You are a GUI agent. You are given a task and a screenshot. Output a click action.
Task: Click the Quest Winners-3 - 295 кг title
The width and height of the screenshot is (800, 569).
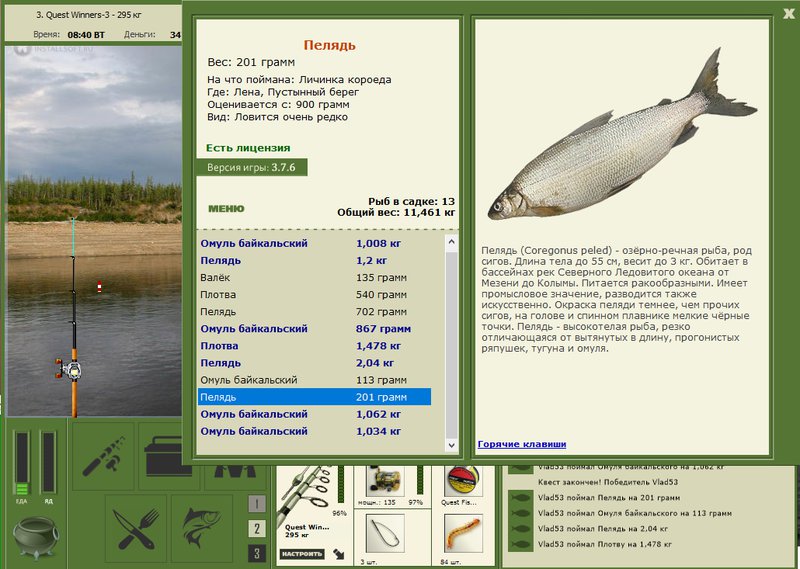click(x=89, y=15)
